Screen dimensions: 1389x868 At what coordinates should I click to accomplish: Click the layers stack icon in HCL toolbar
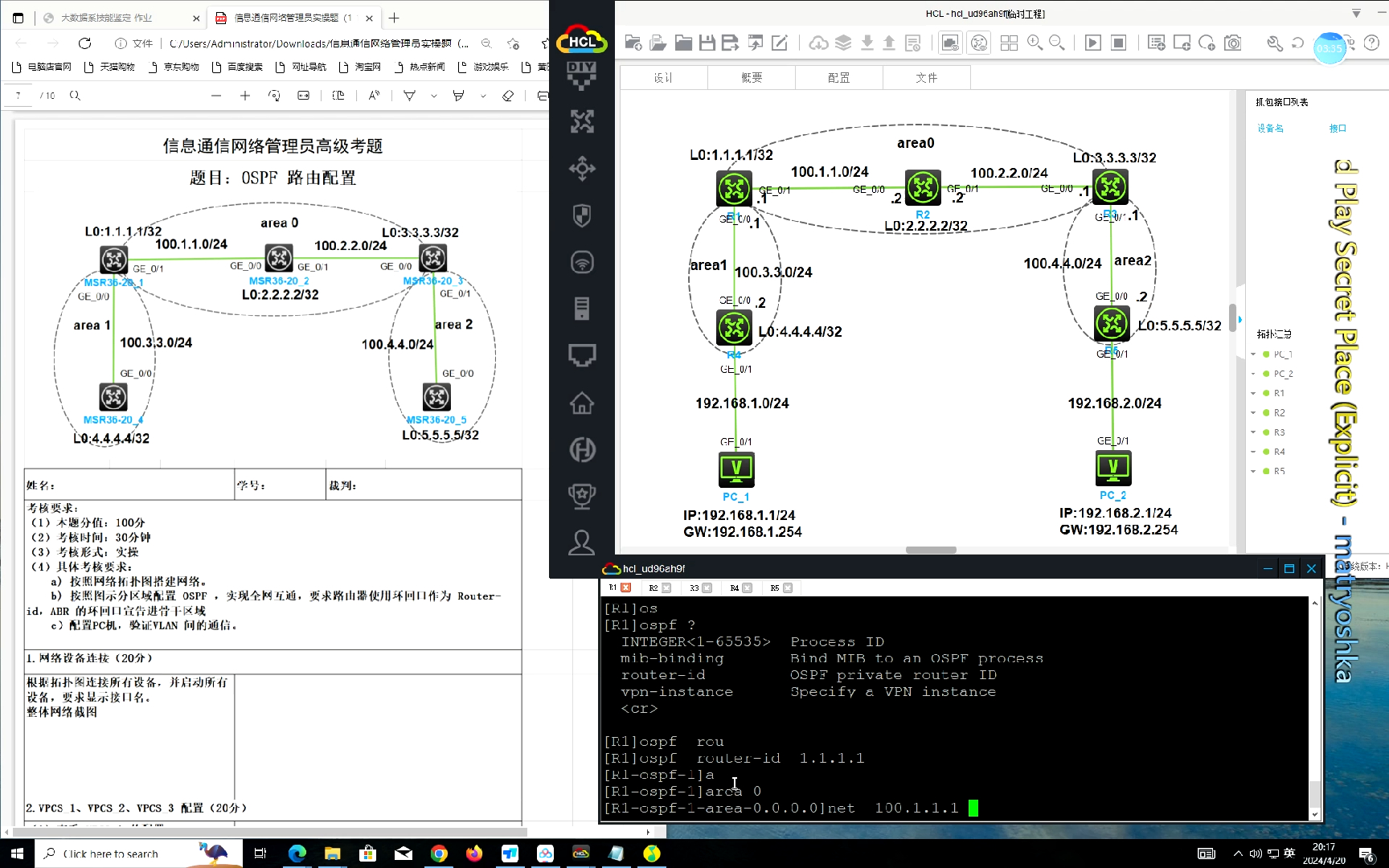point(843,43)
